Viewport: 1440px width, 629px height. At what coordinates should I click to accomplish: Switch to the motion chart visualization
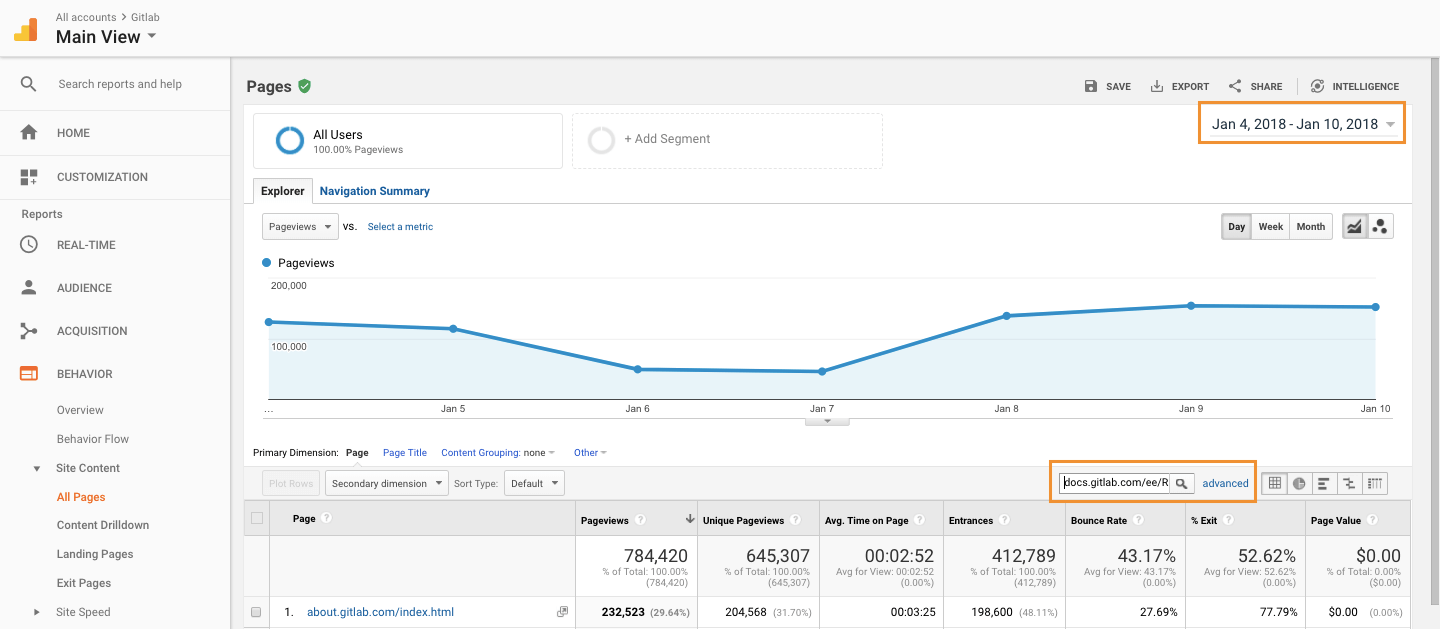1381,226
